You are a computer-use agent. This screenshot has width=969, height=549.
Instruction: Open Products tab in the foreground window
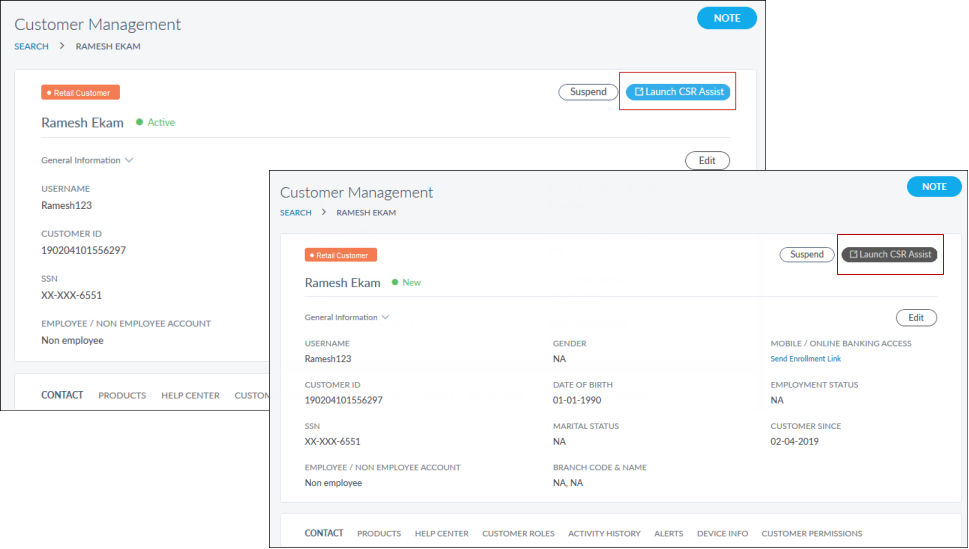(x=379, y=534)
